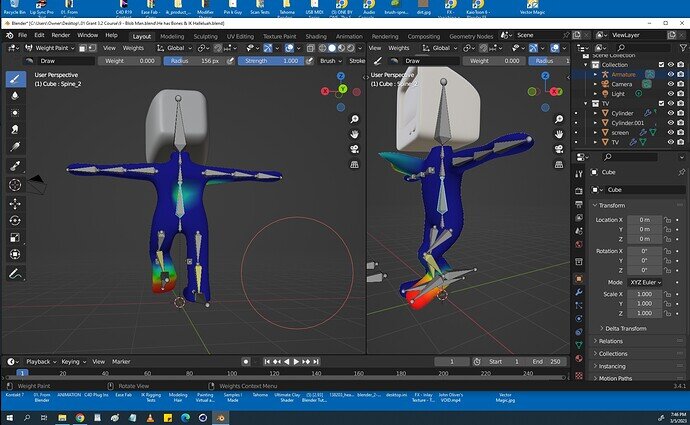Click the Location X field

click(x=645, y=220)
